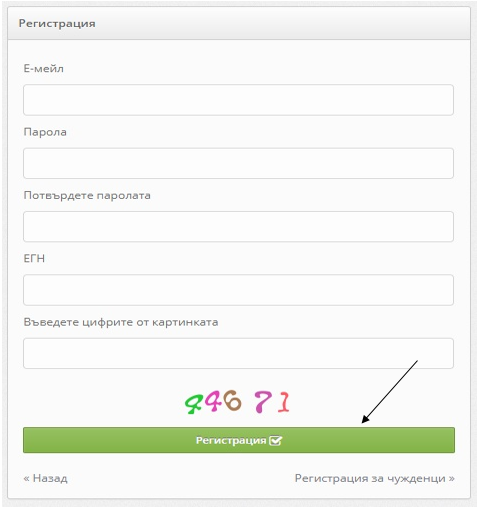
Task: Click the Потвърдете паролата label text
Action: [x=87, y=196]
